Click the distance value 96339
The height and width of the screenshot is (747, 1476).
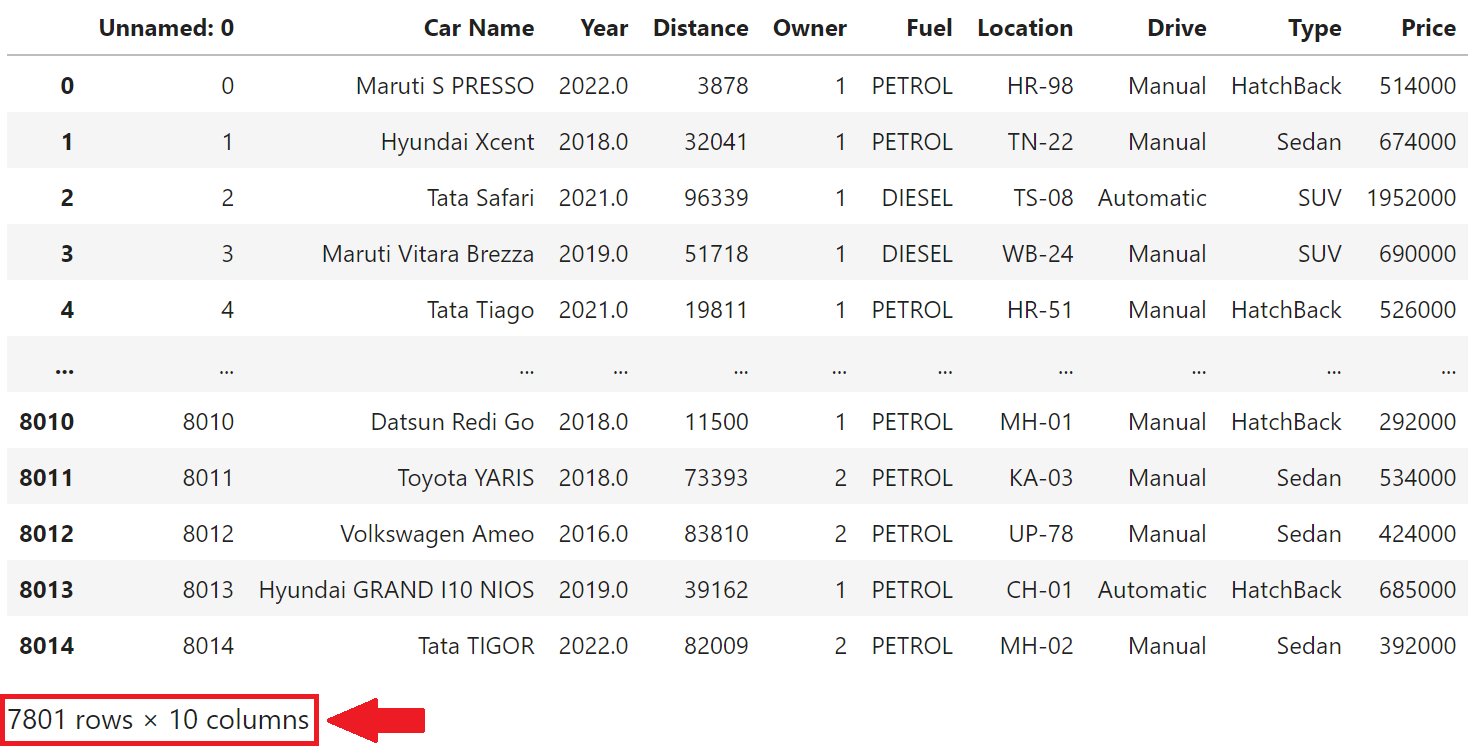(716, 198)
